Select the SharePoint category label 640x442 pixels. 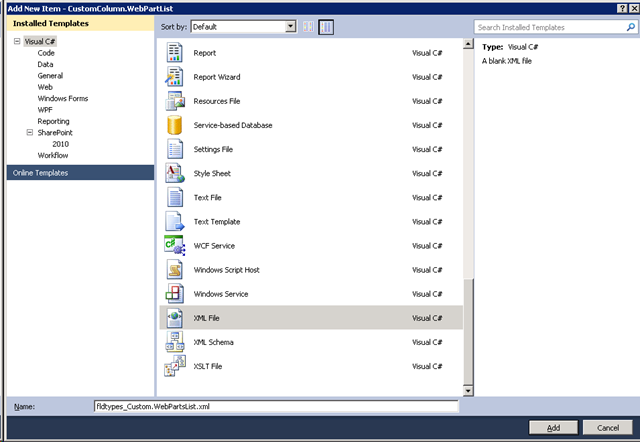[55, 133]
